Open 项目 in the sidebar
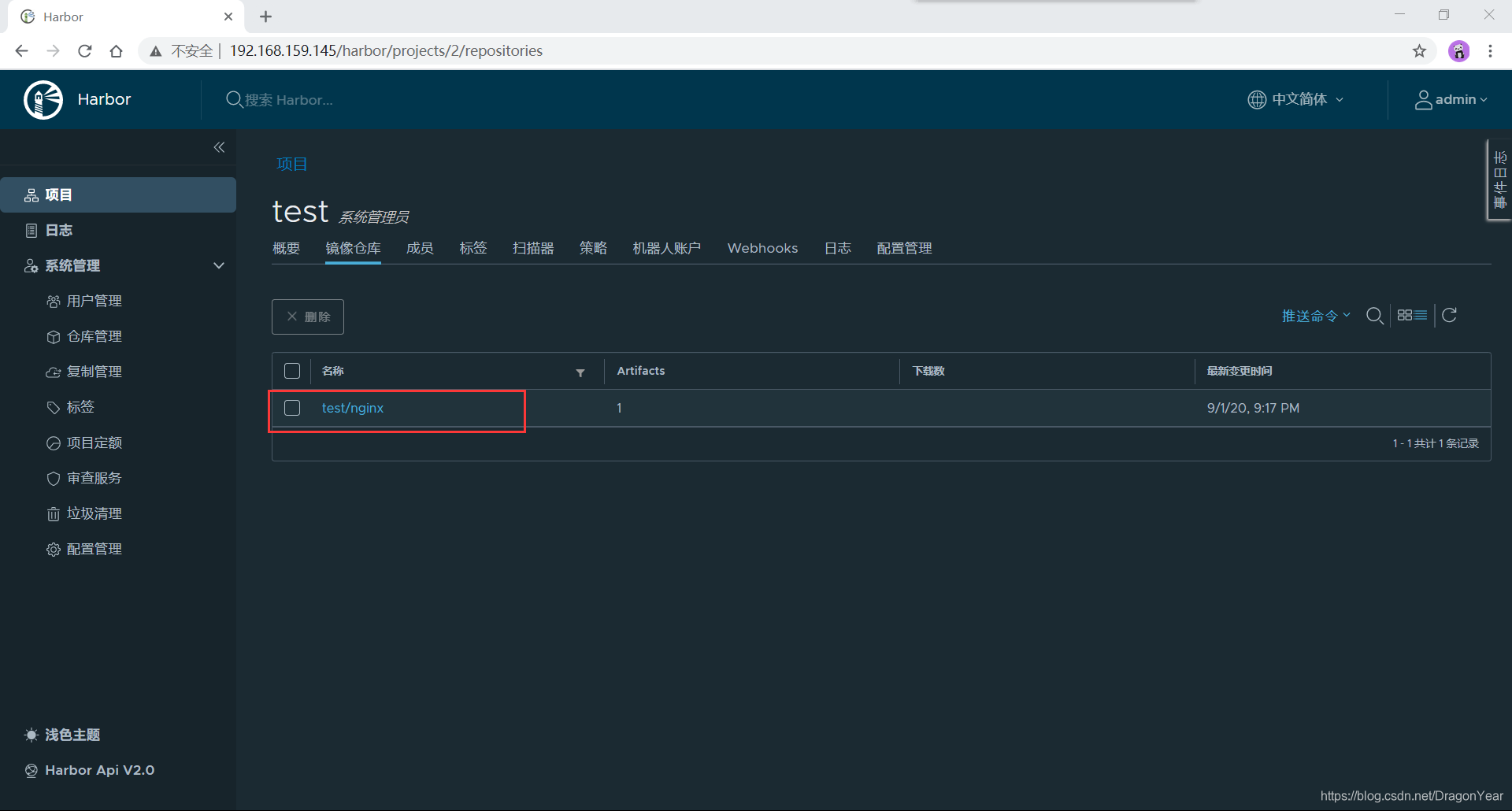 point(118,194)
